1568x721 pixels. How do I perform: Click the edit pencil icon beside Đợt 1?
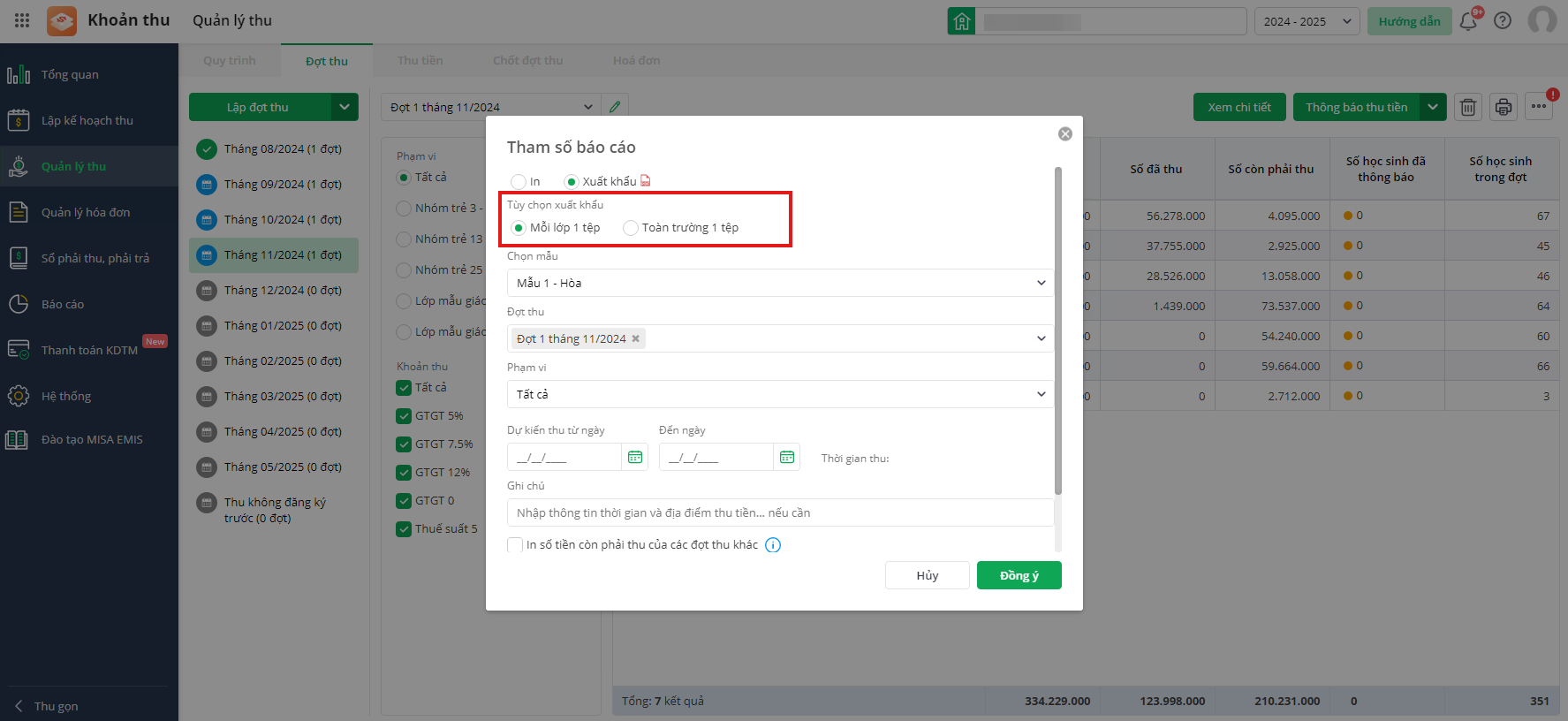(615, 107)
